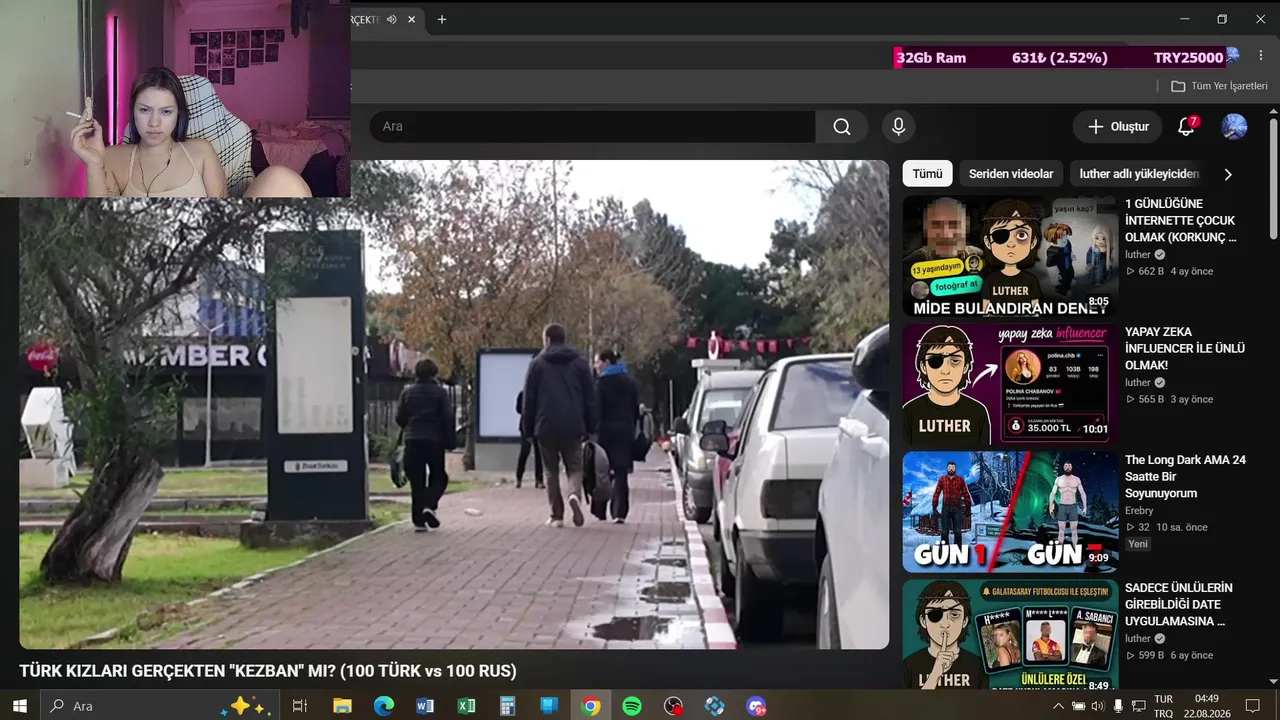Open the Chrome profile avatar in toolbar
Screen dimensions: 1280x720
click(1232, 55)
